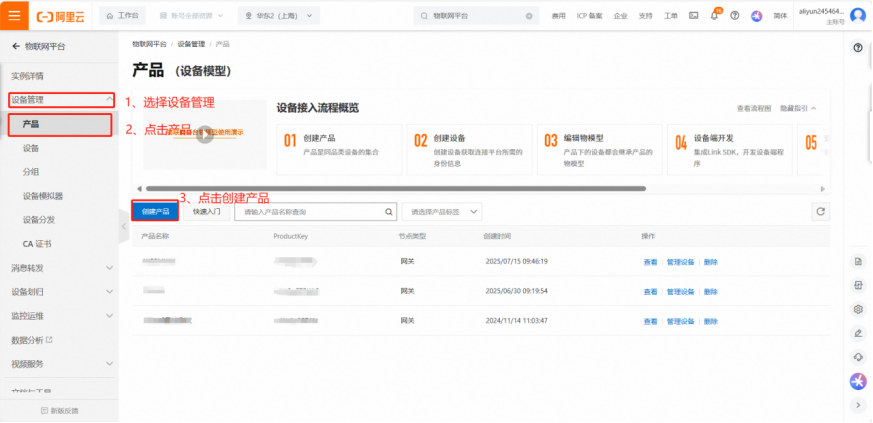The image size is (873, 423).
Task: Play the device access demo video
Action: coord(205,133)
